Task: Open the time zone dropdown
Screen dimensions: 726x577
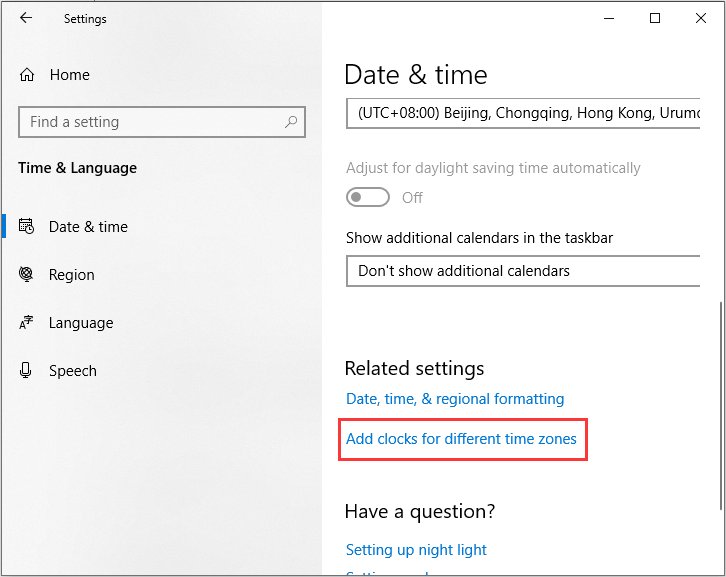Action: pyautogui.click(x=523, y=113)
